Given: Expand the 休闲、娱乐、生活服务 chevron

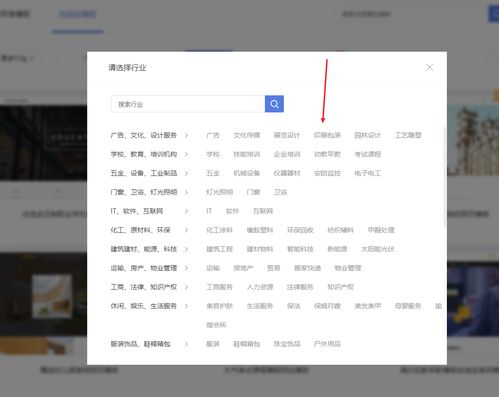Looking at the screenshot, I should 186,306.
